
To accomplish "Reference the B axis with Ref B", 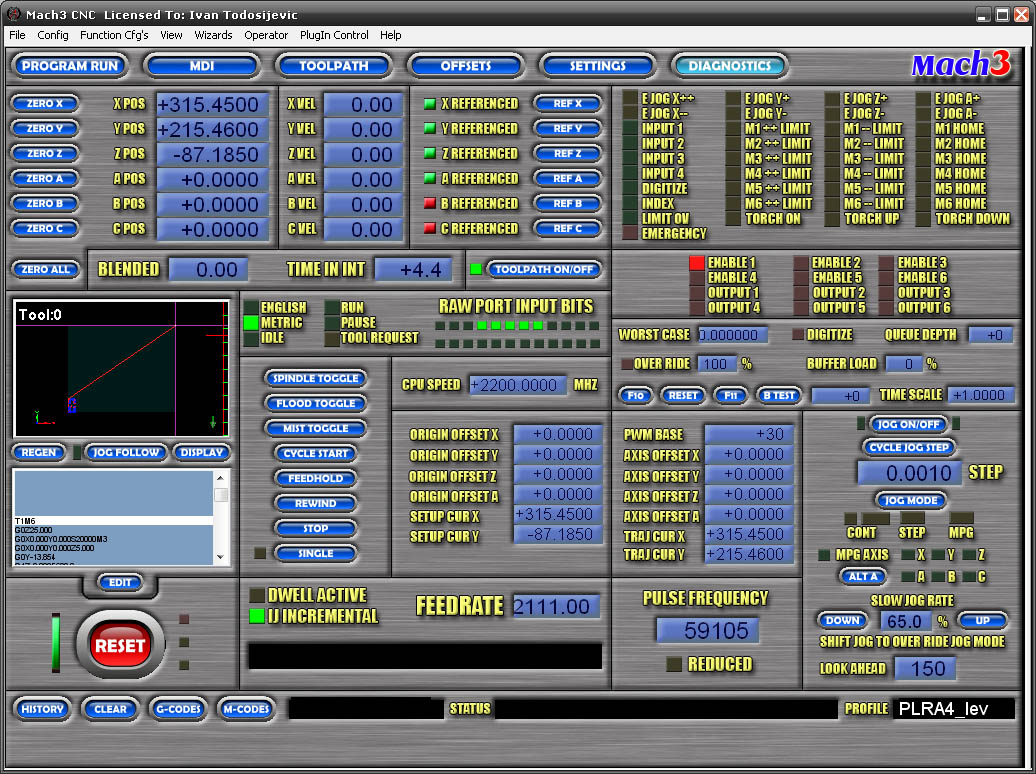I will tap(568, 204).
